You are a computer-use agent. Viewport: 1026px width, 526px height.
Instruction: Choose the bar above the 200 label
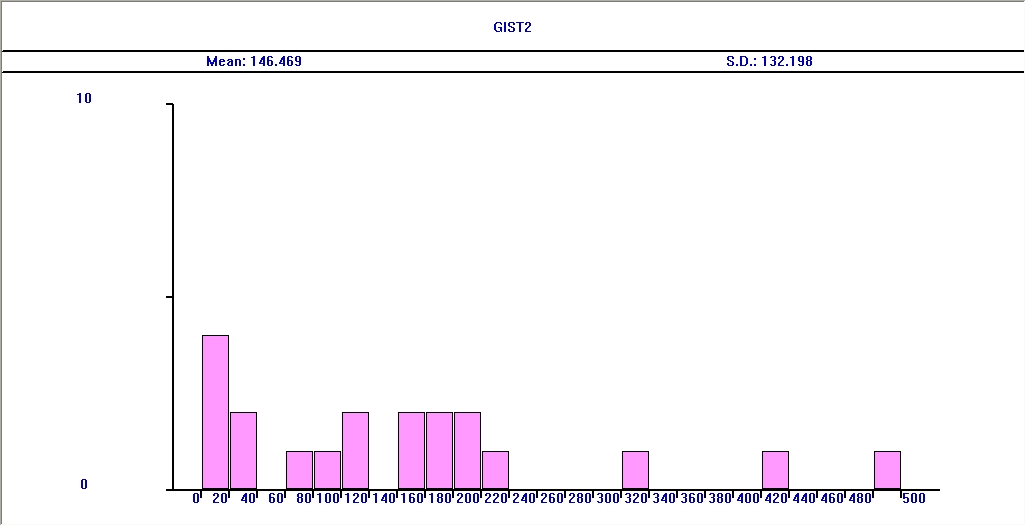[x=468, y=450]
